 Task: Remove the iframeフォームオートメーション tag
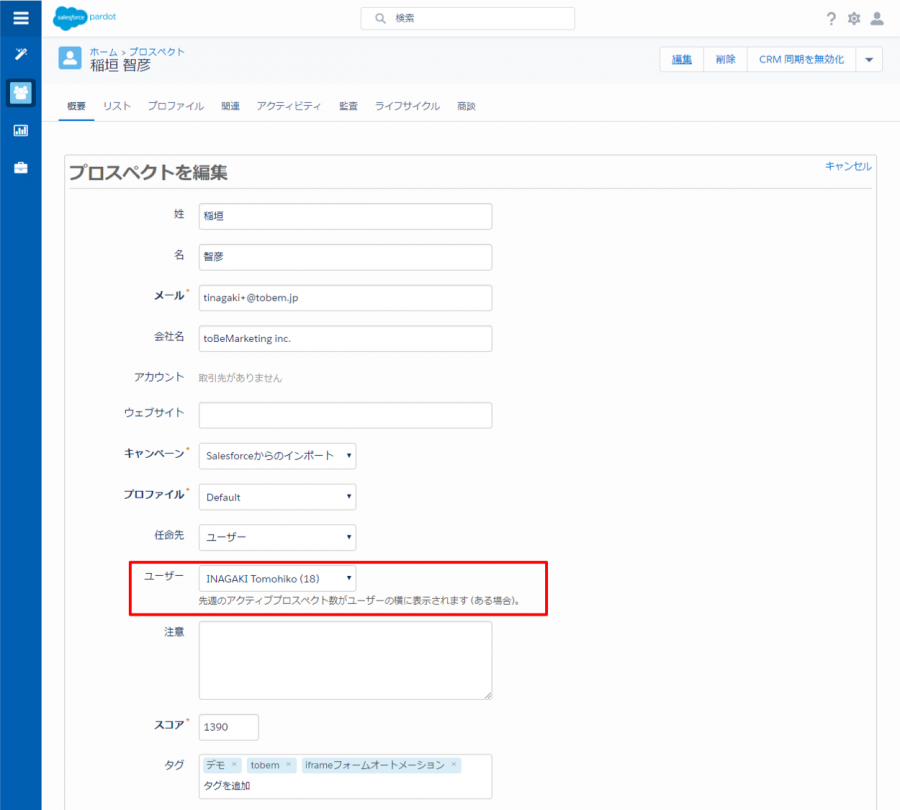pos(453,765)
